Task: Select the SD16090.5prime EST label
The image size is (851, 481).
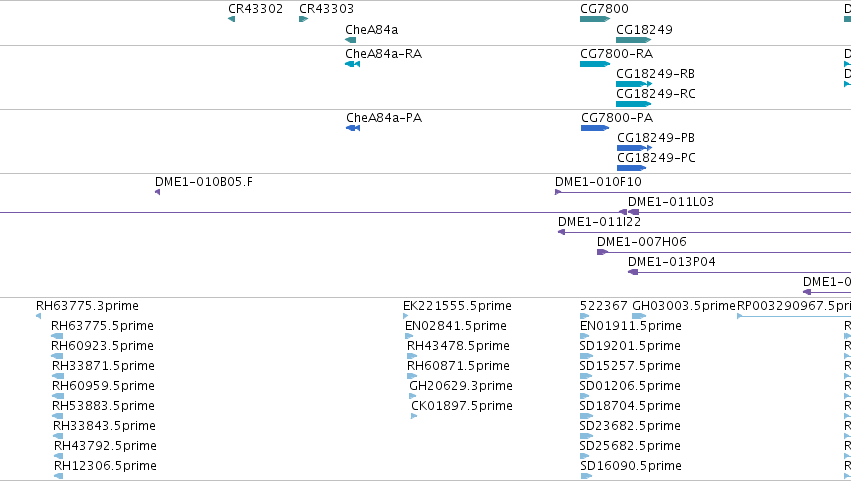Action: click(x=631, y=467)
